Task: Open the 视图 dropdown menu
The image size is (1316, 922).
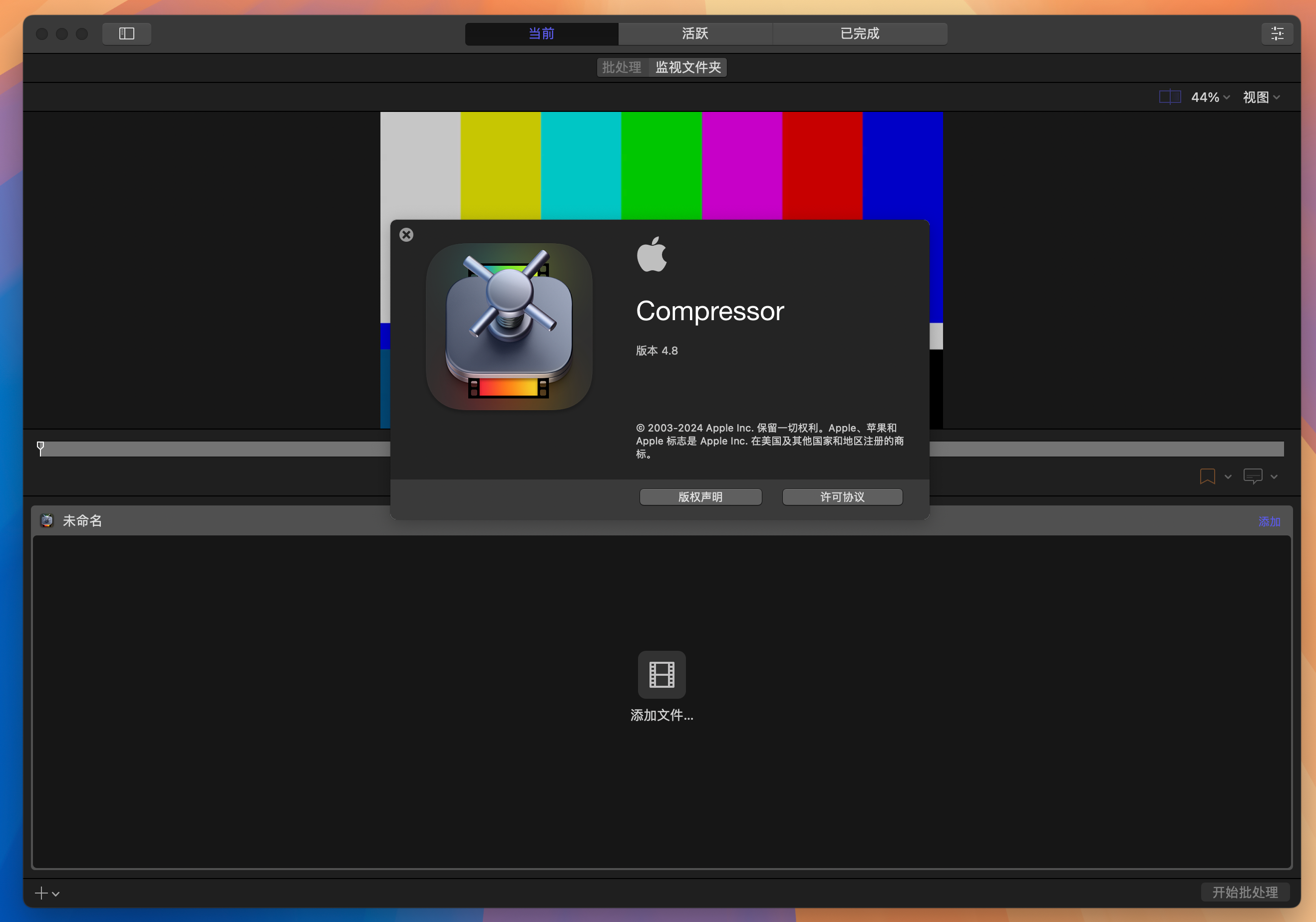Action: tap(1261, 97)
